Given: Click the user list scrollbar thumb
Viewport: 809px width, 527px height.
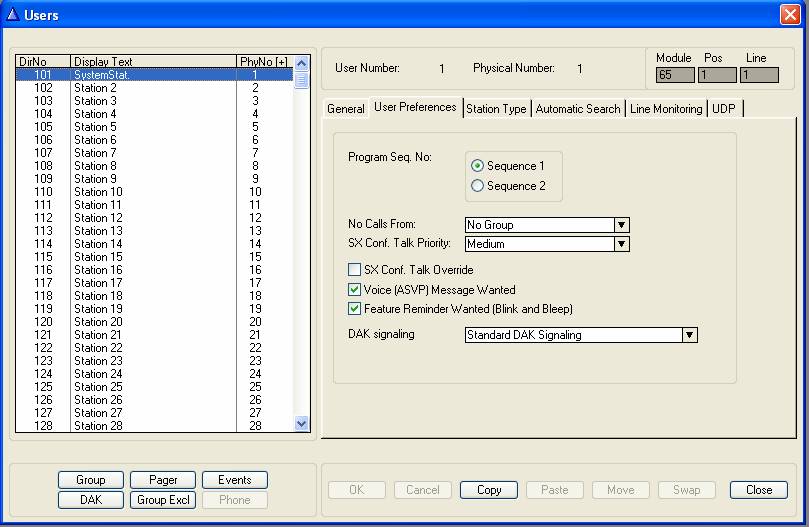Looking at the screenshot, I should click(301, 80).
